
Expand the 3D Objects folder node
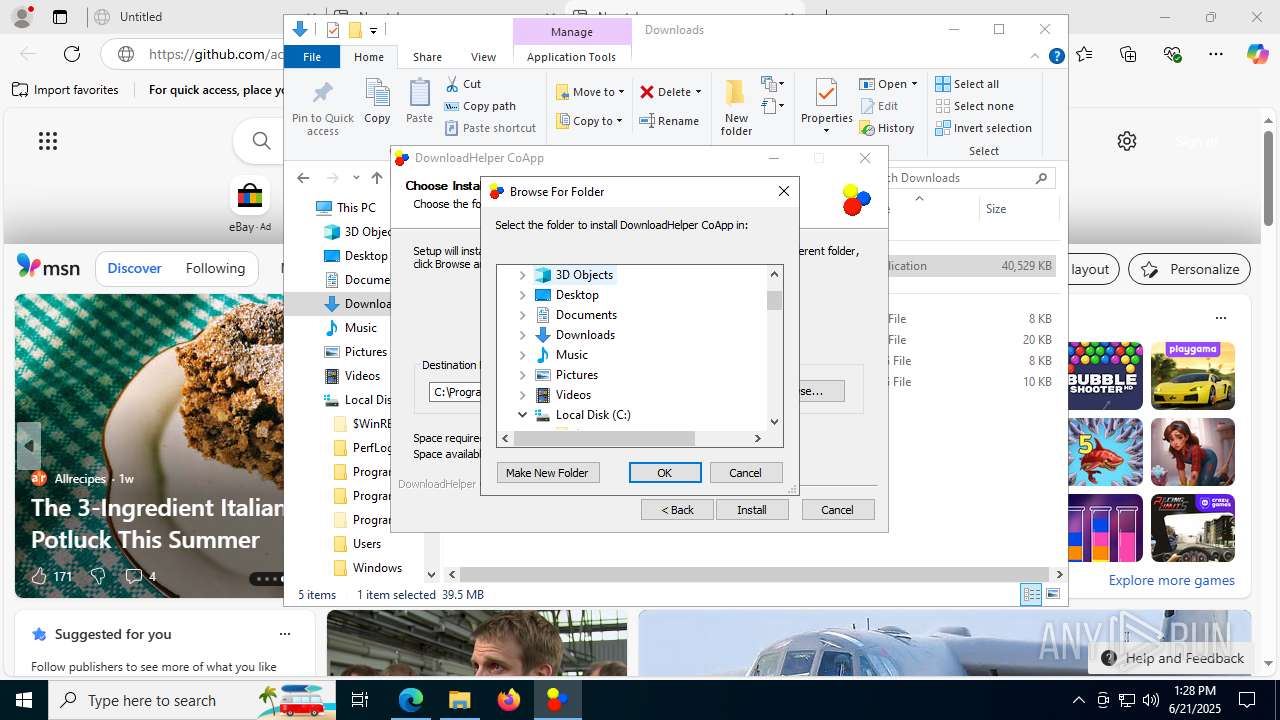[522, 275]
